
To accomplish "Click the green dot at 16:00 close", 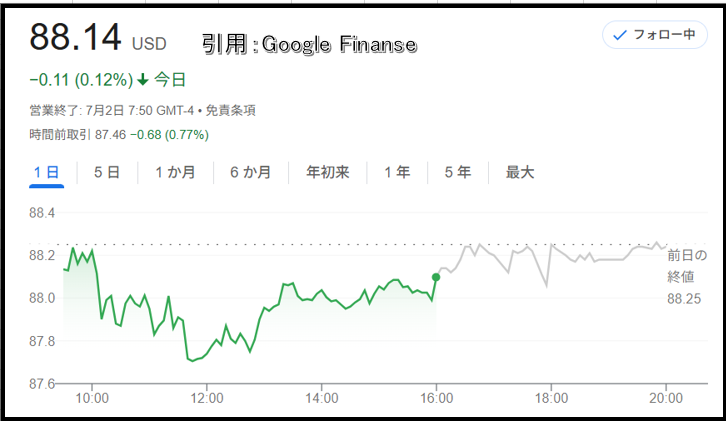I will click(436, 277).
